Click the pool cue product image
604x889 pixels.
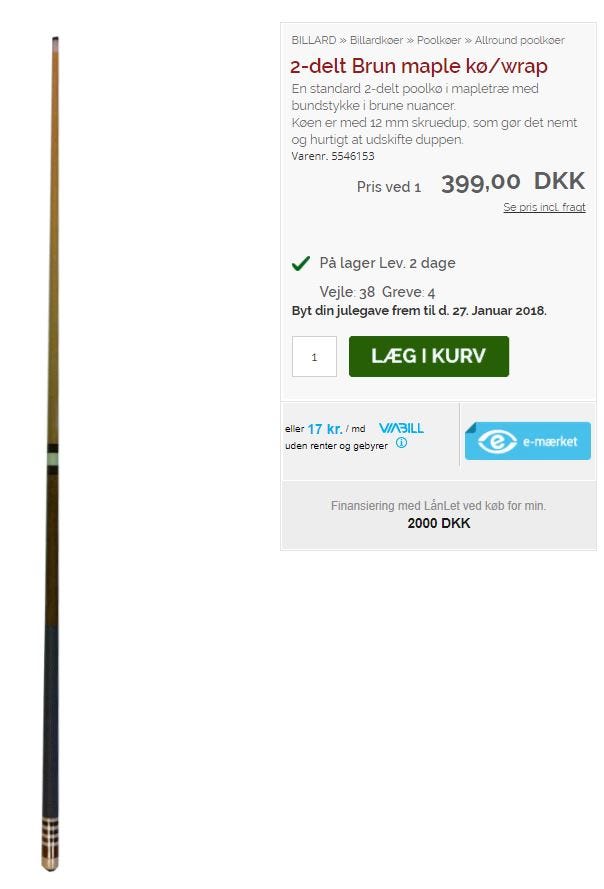click(51, 454)
